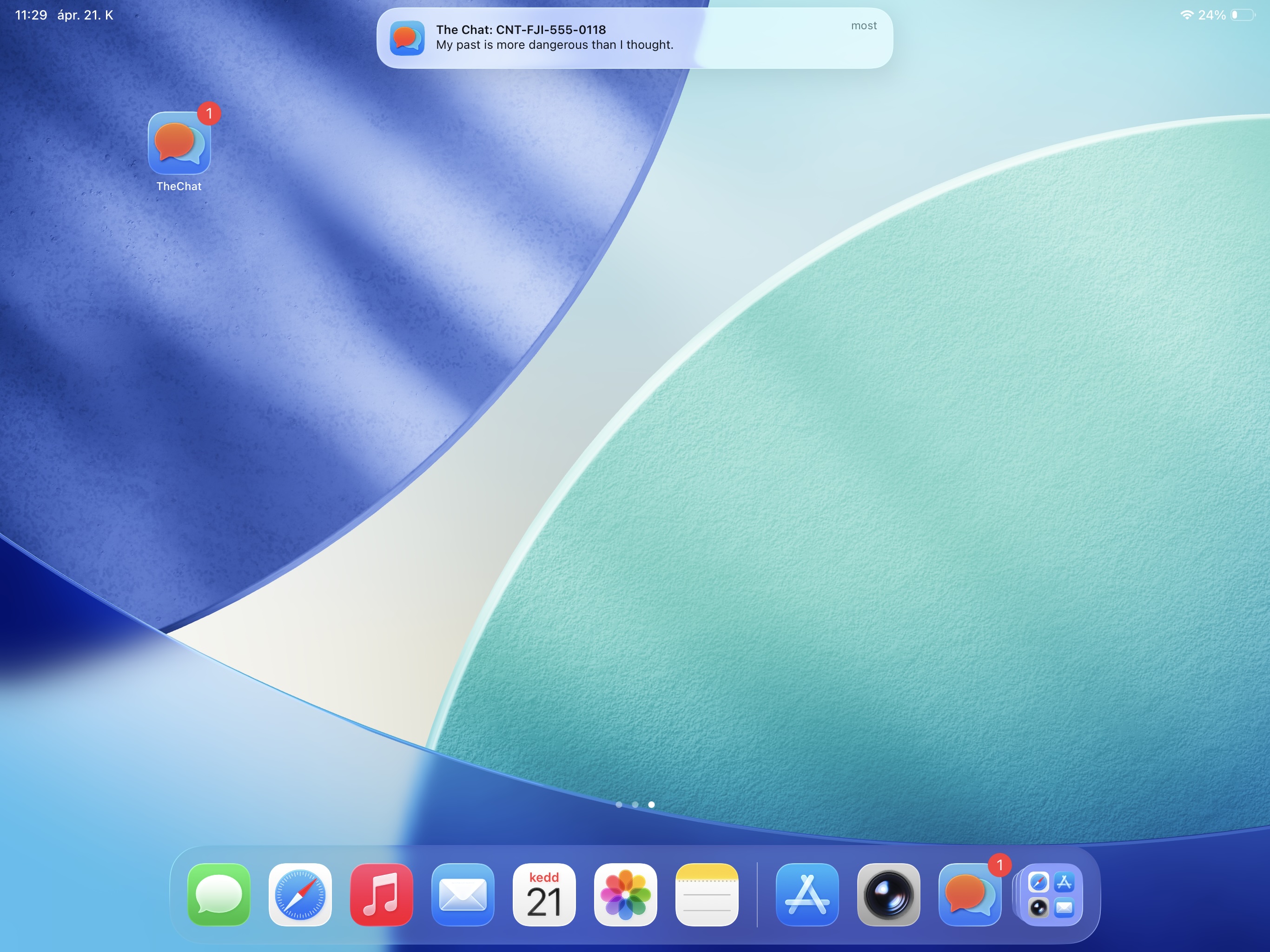The image size is (1270, 952).
Task: Tap TheChat icon in notification banner
Action: 407,39
